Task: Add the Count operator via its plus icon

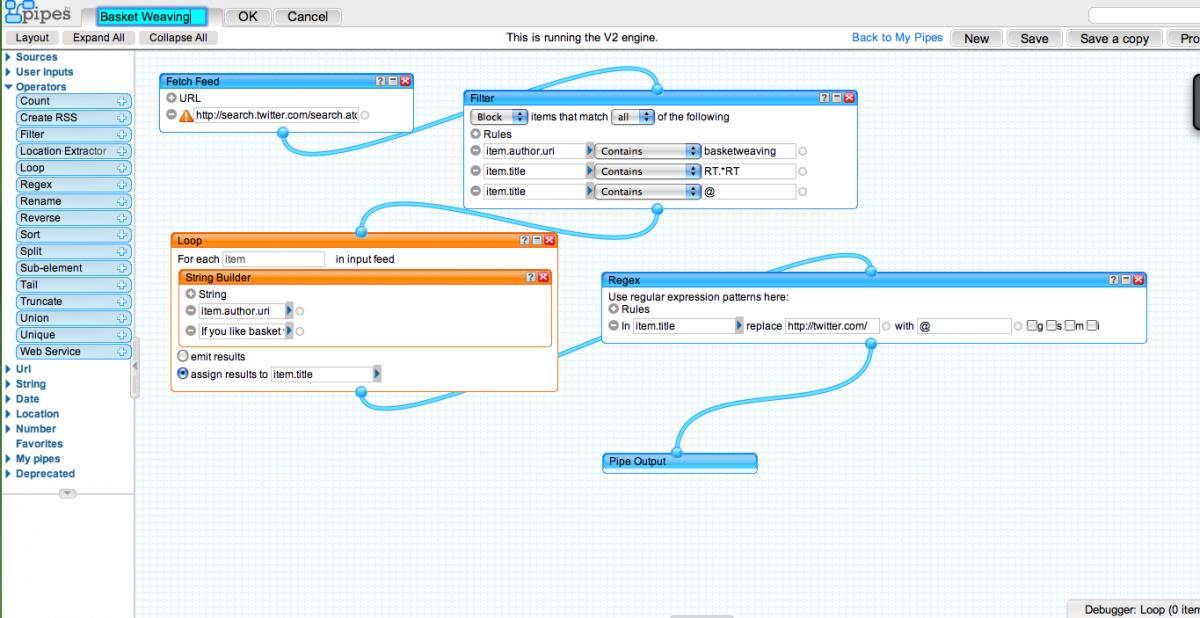Action: [122, 101]
